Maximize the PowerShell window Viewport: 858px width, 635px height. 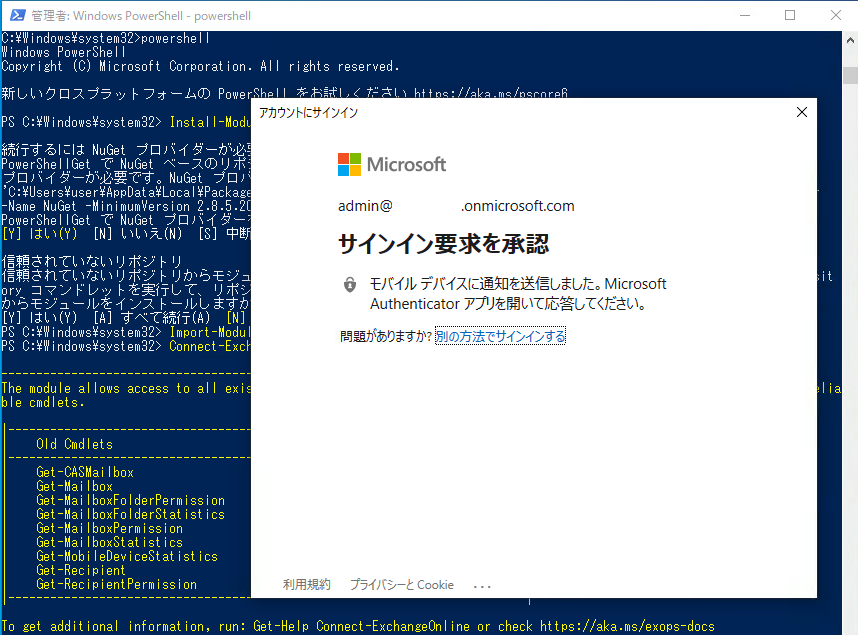coord(790,15)
